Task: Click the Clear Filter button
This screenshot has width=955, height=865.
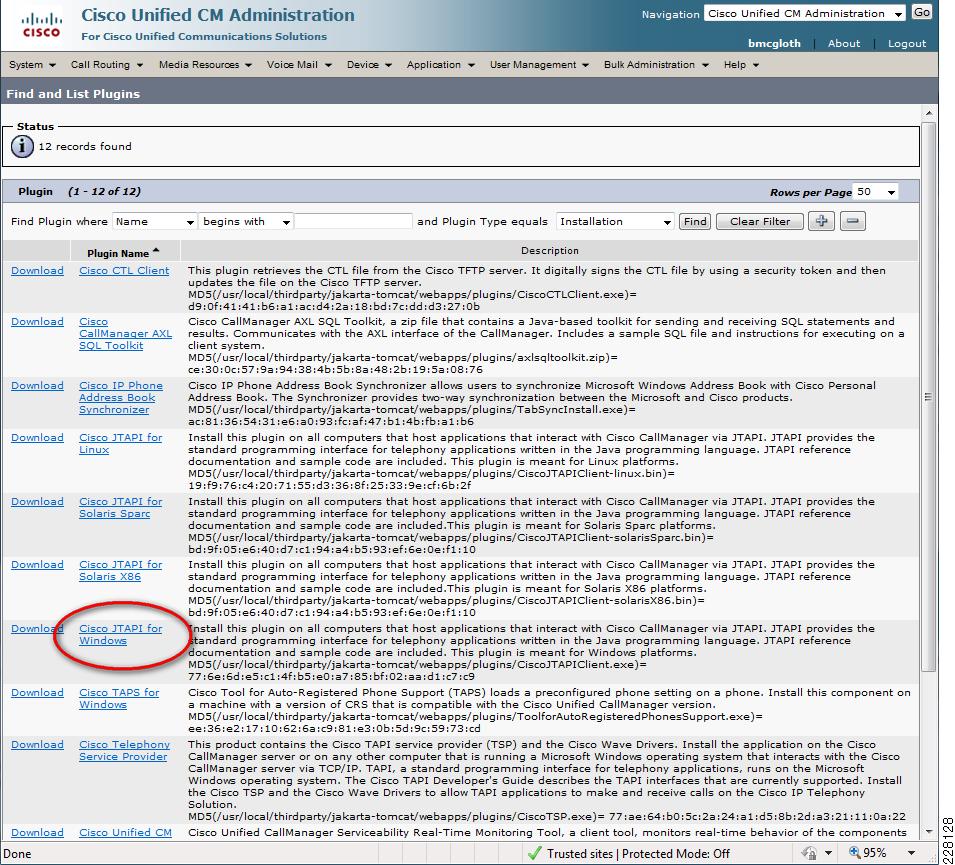Action: (x=759, y=222)
